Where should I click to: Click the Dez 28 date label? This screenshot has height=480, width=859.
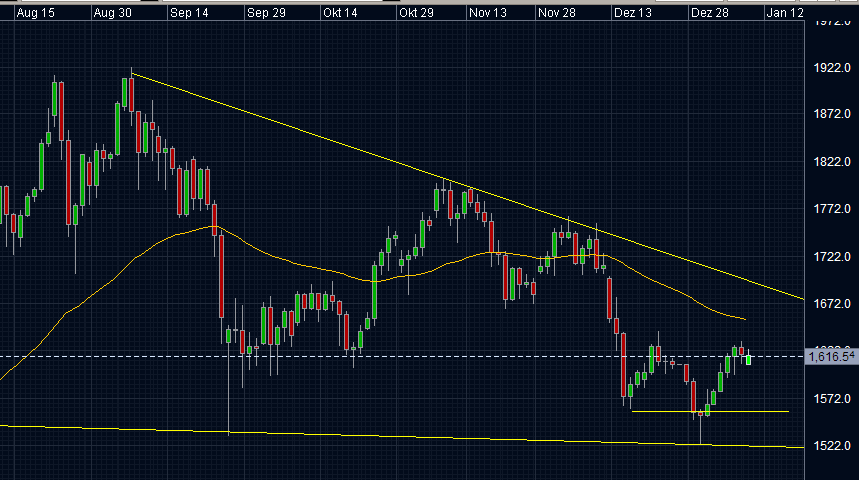pyautogui.click(x=709, y=13)
